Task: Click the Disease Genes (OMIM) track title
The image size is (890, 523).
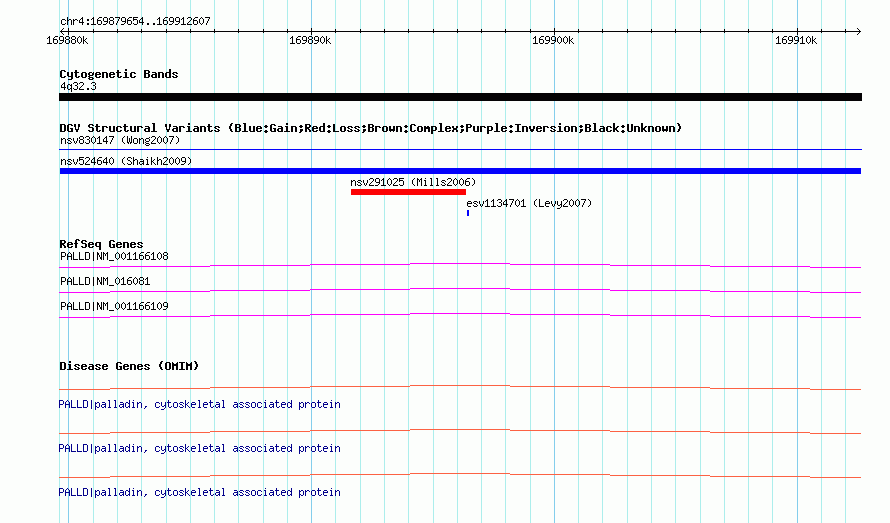Action: tap(129, 366)
